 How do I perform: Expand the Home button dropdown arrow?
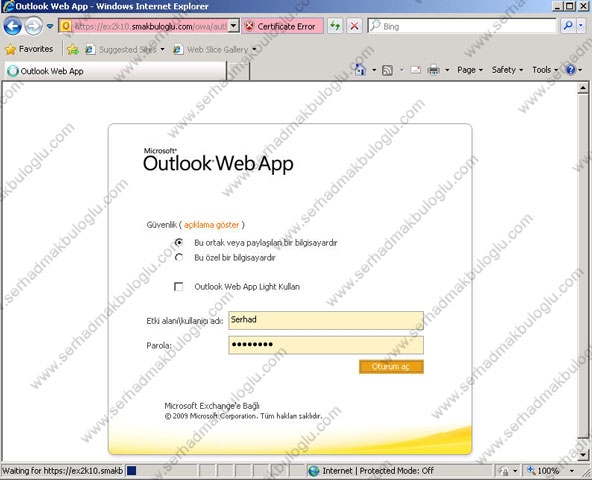pyautogui.click(x=374, y=70)
